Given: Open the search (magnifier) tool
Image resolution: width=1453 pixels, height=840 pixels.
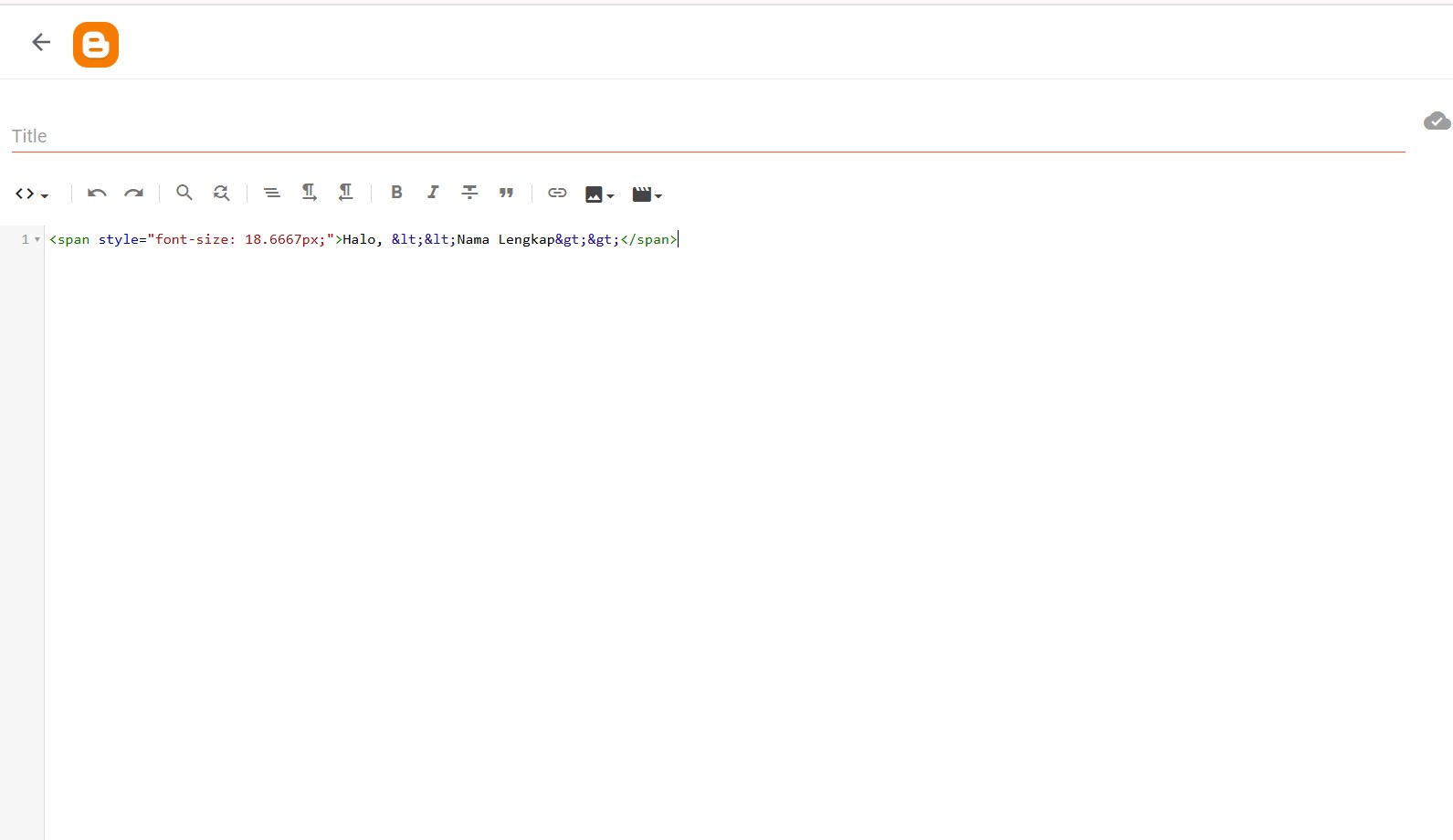Looking at the screenshot, I should pos(184,193).
